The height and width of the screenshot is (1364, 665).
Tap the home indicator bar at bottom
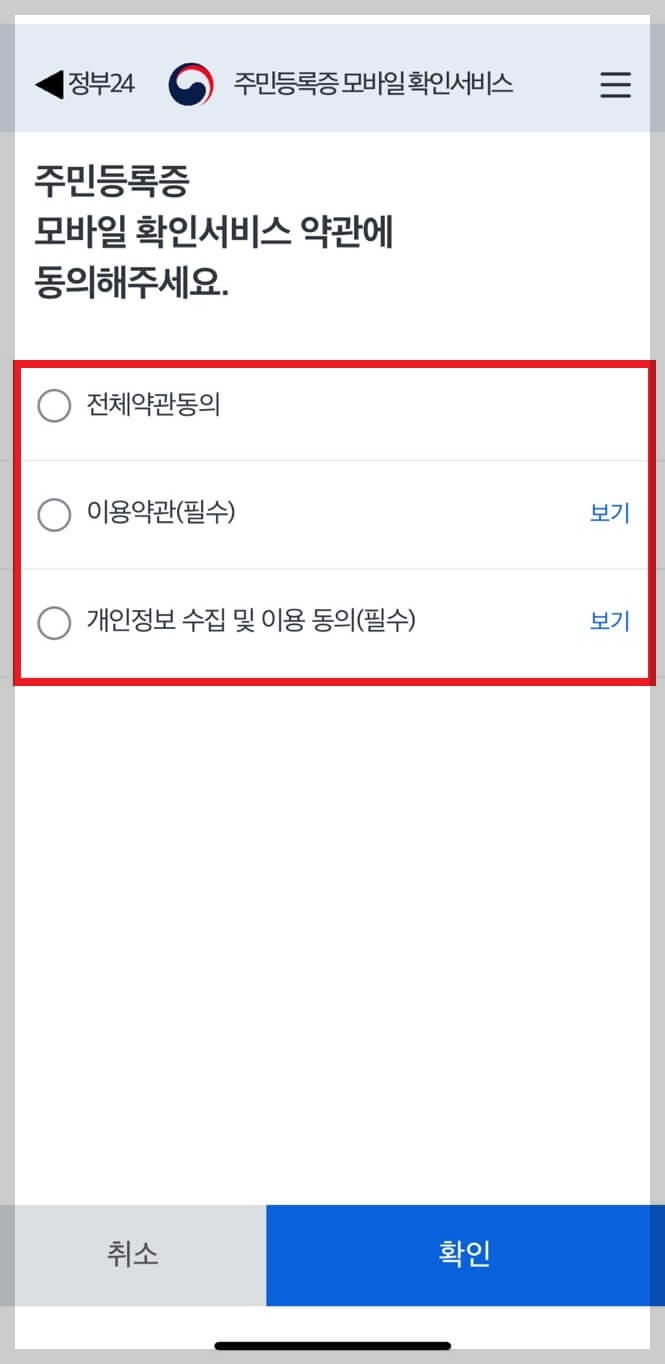click(x=332, y=1346)
